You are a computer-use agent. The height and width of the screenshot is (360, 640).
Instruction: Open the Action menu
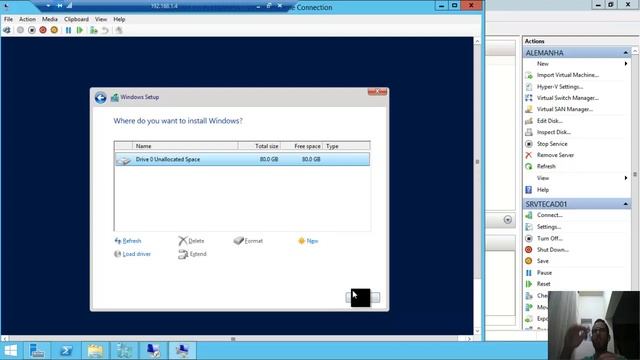click(27, 19)
